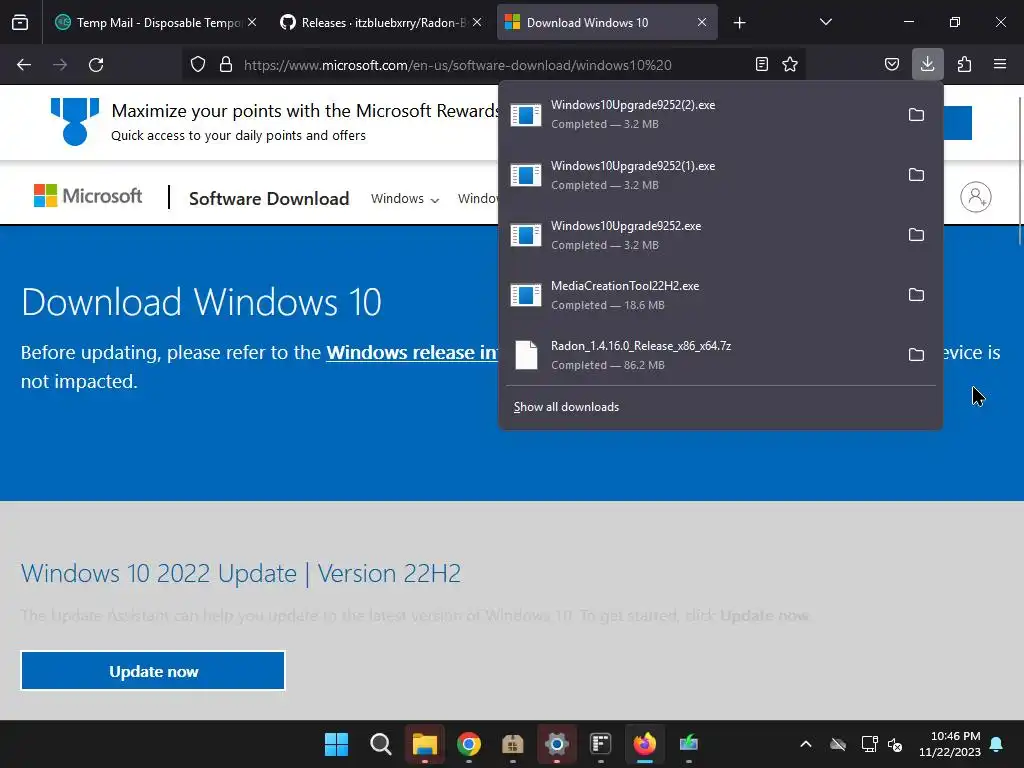Open the site security padlock
This screenshot has width=1024, height=768.
click(226, 65)
